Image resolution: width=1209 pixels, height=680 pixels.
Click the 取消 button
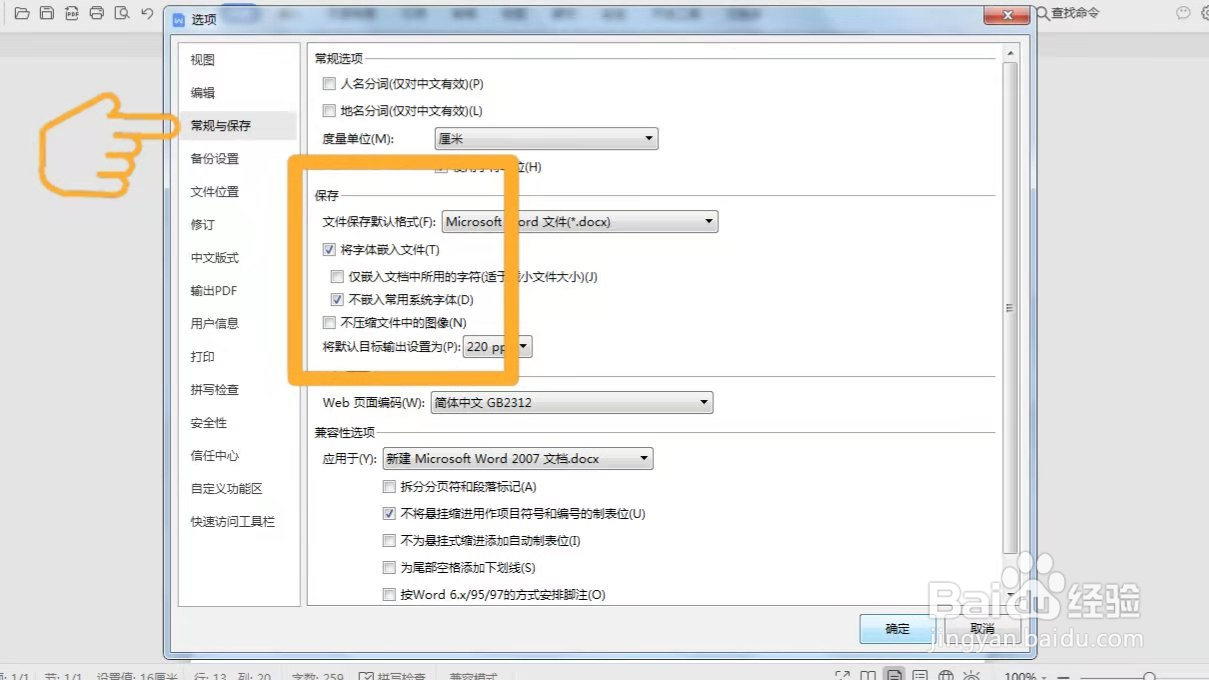[x=982, y=629]
